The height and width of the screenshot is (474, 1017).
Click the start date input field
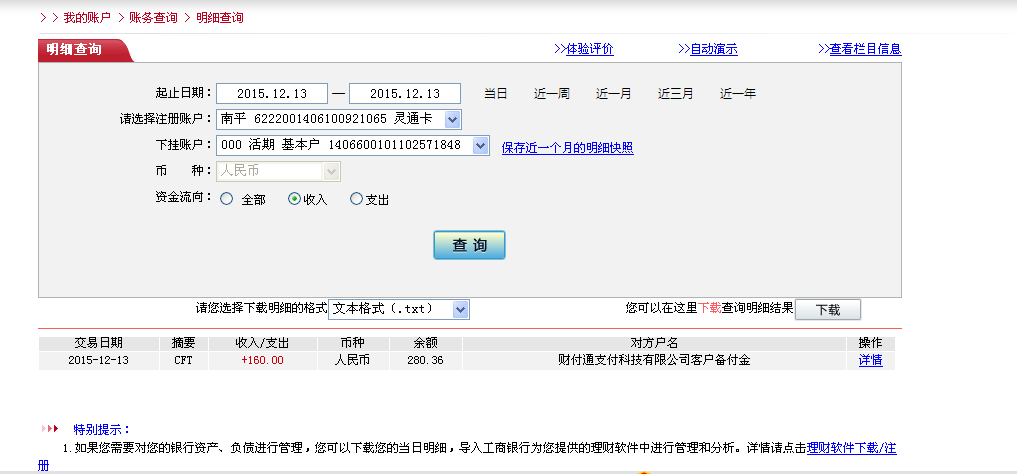click(x=271, y=94)
